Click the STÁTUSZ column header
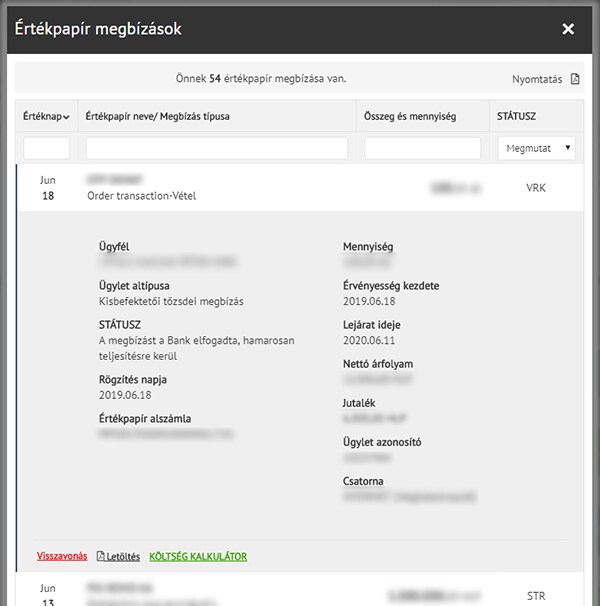The image size is (600, 606). (516, 117)
